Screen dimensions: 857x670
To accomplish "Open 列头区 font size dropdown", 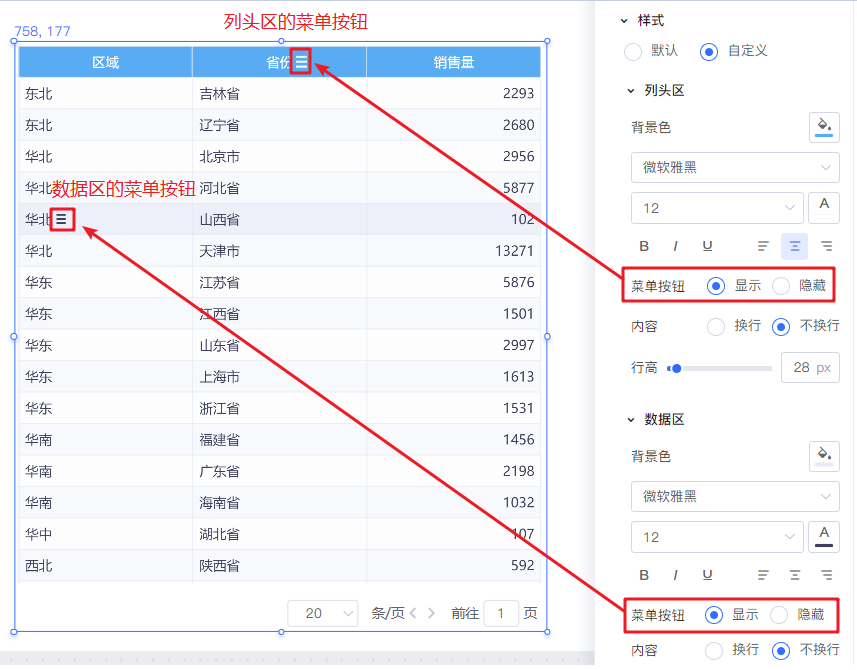I will coord(717,208).
